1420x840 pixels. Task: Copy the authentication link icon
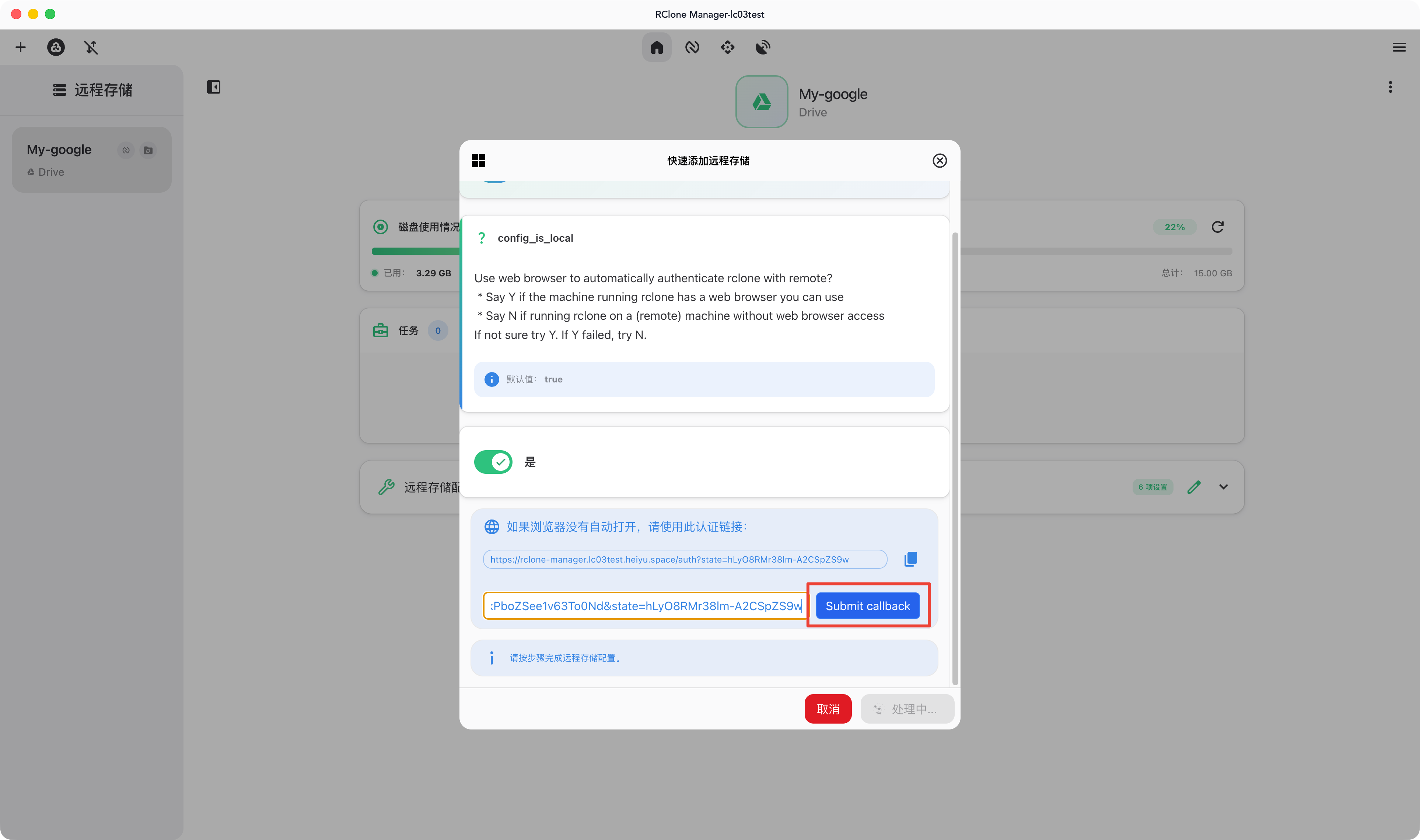point(910,559)
